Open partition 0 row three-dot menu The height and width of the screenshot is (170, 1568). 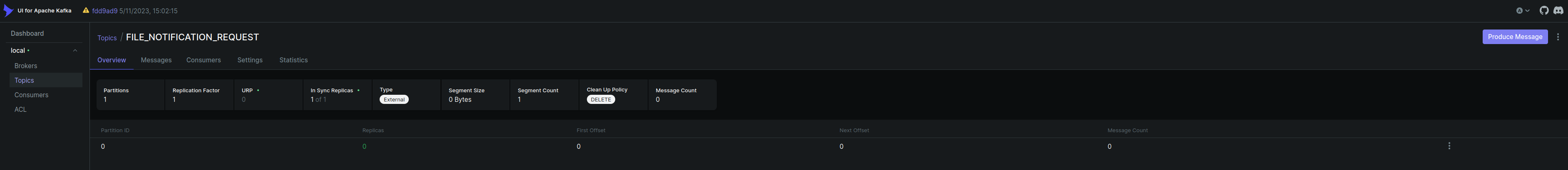[1449, 146]
